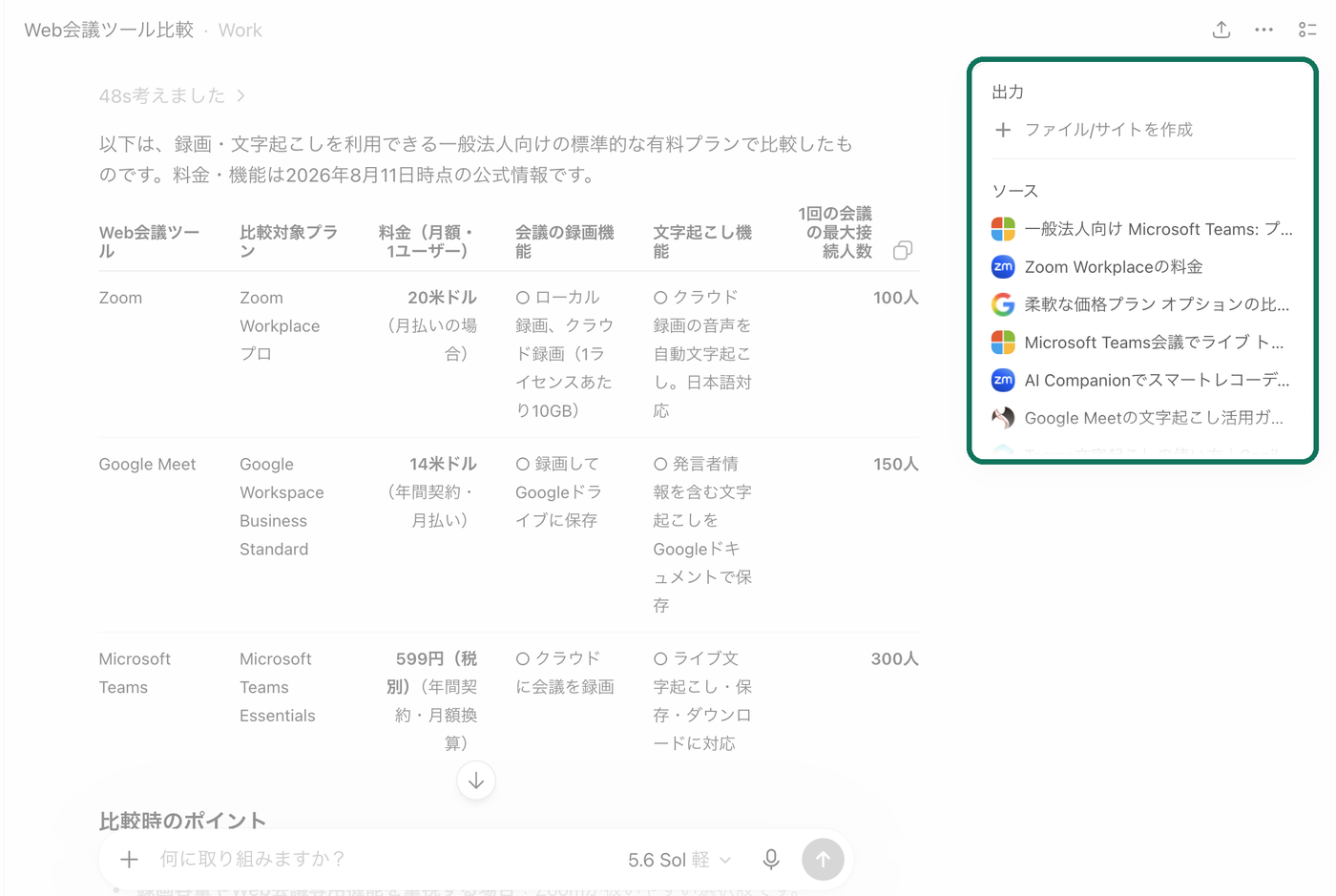1336x896 pixels.
Task: Click the 1回の会議の最大接続人数 column header
Action: pyautogui.click(x=835, y=232)
